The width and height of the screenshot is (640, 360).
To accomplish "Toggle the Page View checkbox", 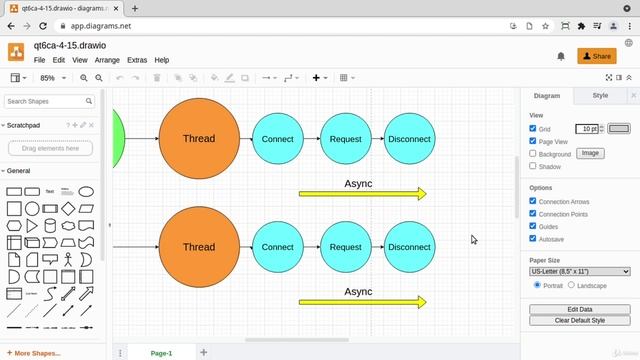I will tap(533, 141).
